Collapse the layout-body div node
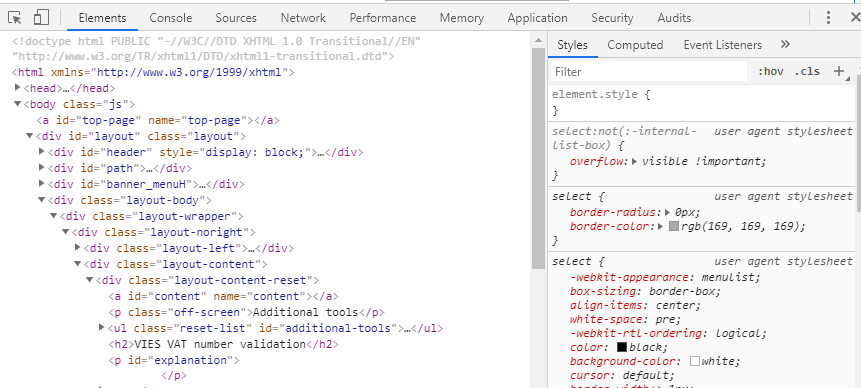 (42, 200)
